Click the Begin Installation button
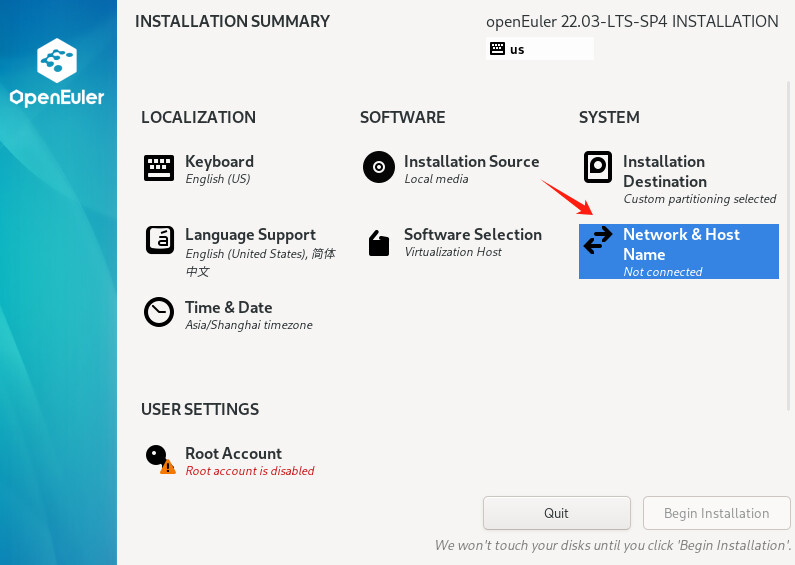This screenshot has width=795, height=565. tap(716, 513)
